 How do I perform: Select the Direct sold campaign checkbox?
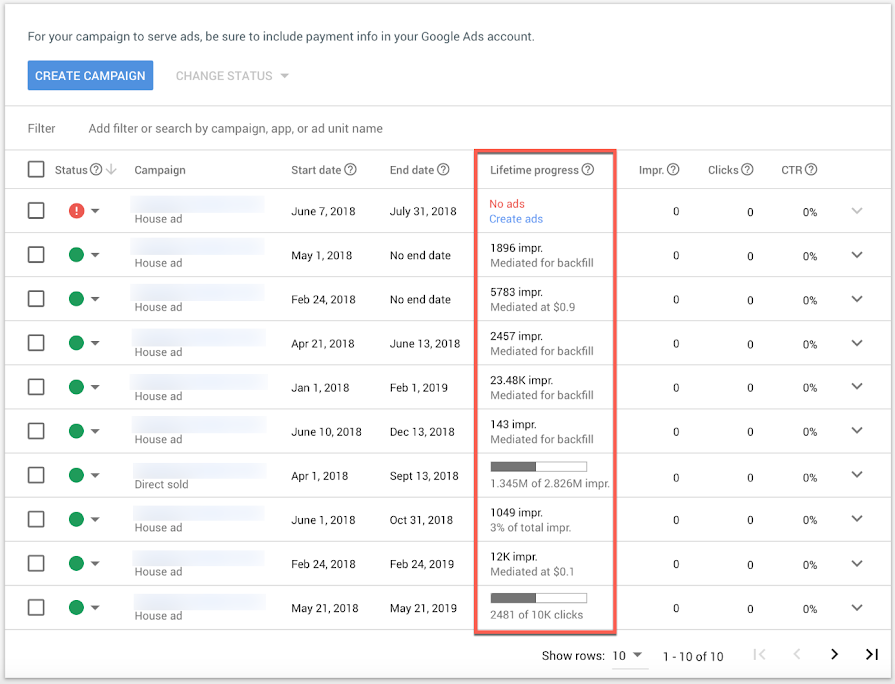coord(36,475)
